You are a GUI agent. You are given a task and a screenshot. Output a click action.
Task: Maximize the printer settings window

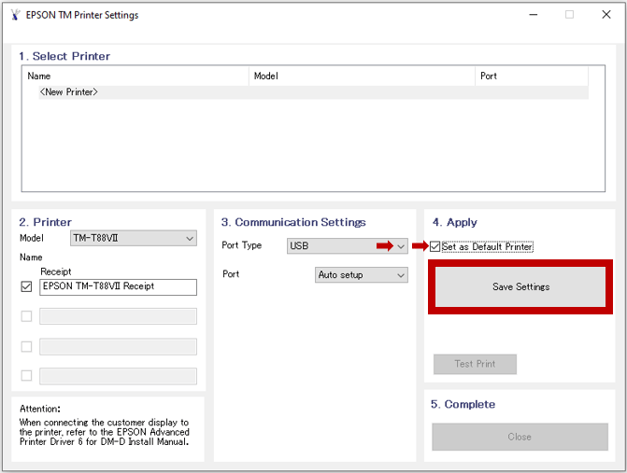(x=569, y=15)
